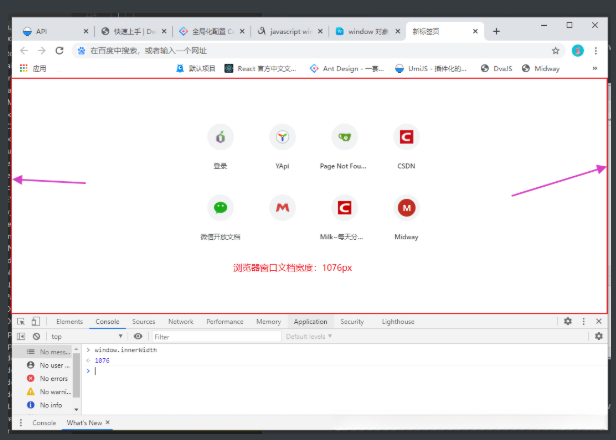Viewport: 616px width, 440px height.
Task: Open console settings gear icon
Action: (599, 336)
